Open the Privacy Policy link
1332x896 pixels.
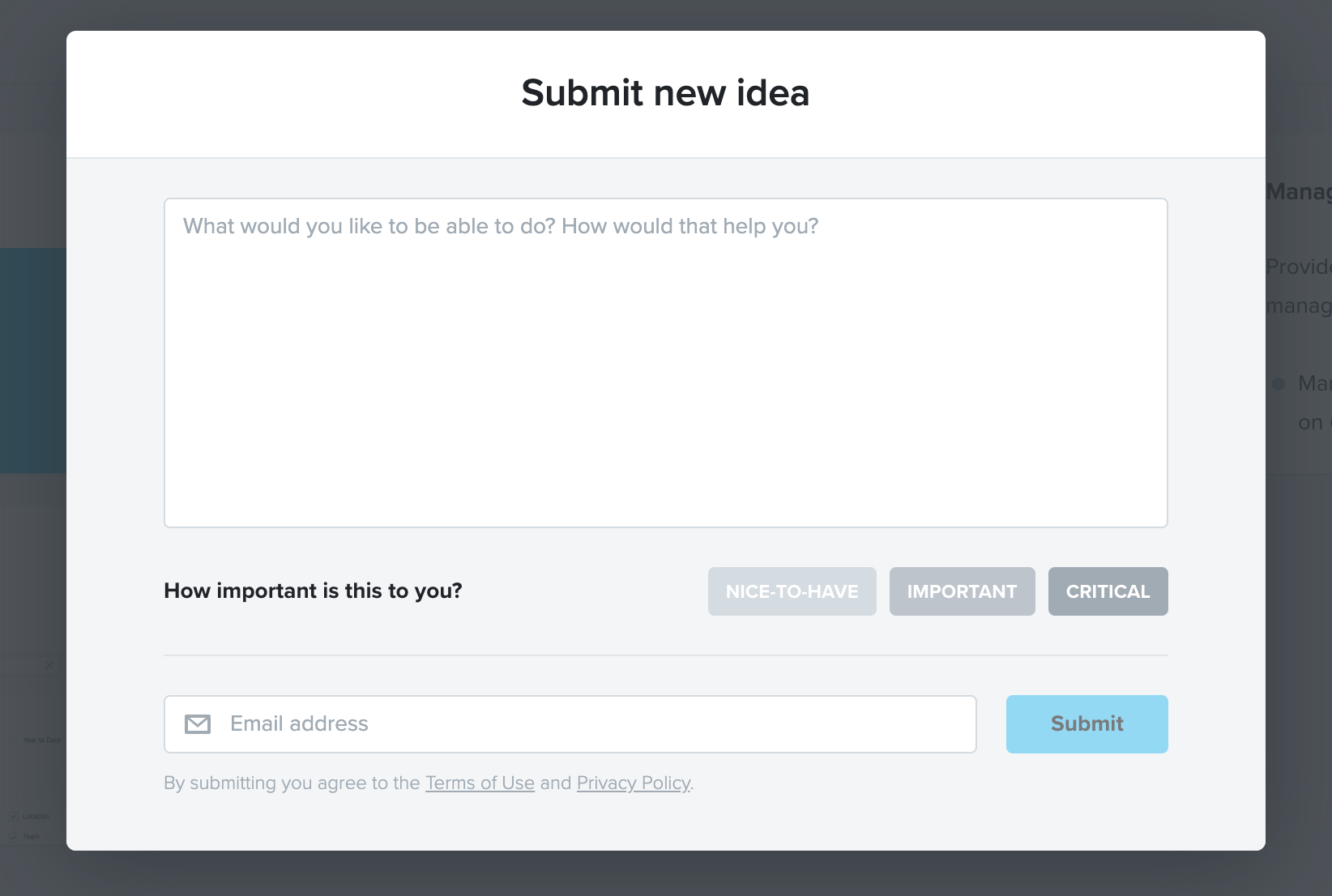(x=634, y=783)
